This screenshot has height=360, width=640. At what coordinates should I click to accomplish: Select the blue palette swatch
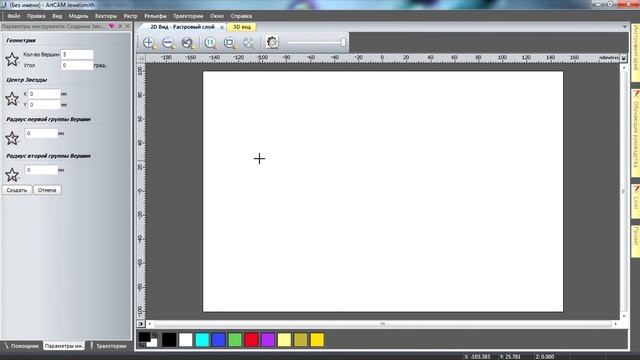coord(218,340)
